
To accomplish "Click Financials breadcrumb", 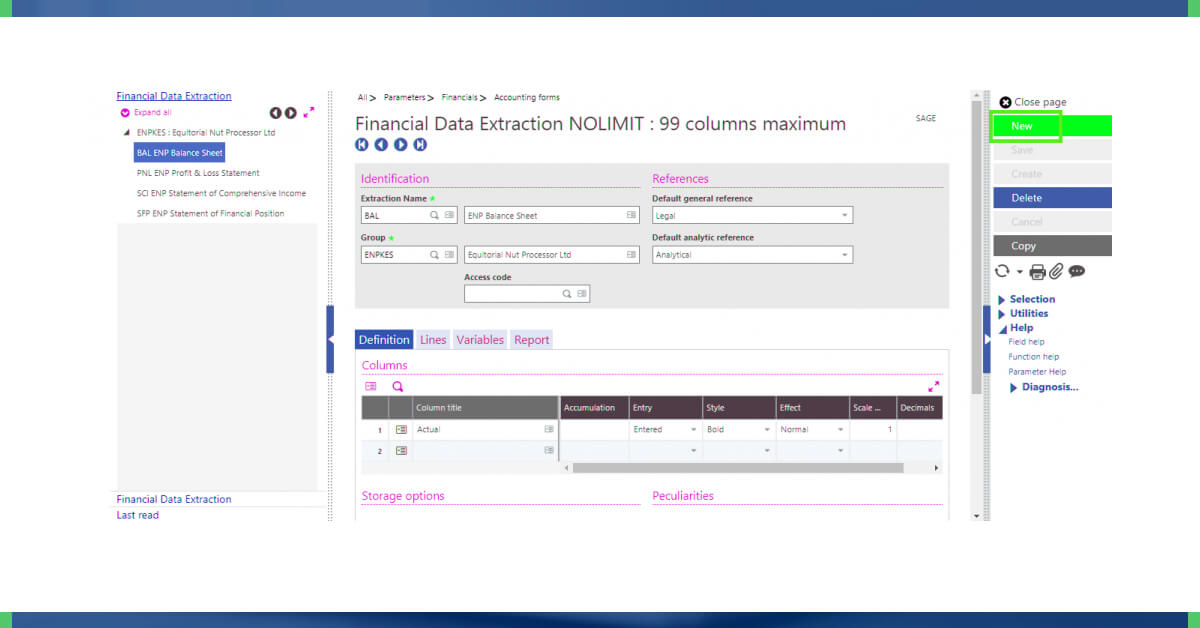I will (x=458, y=97).
